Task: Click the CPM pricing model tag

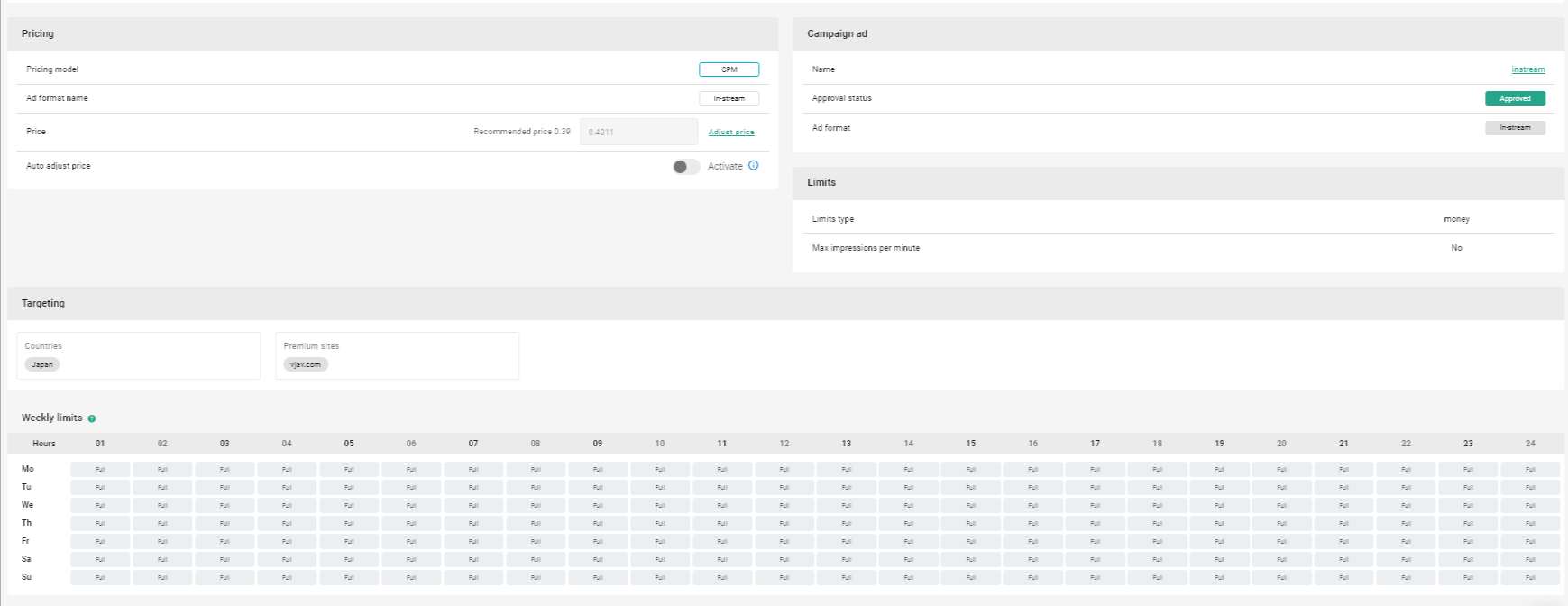Action: (729, 69)
